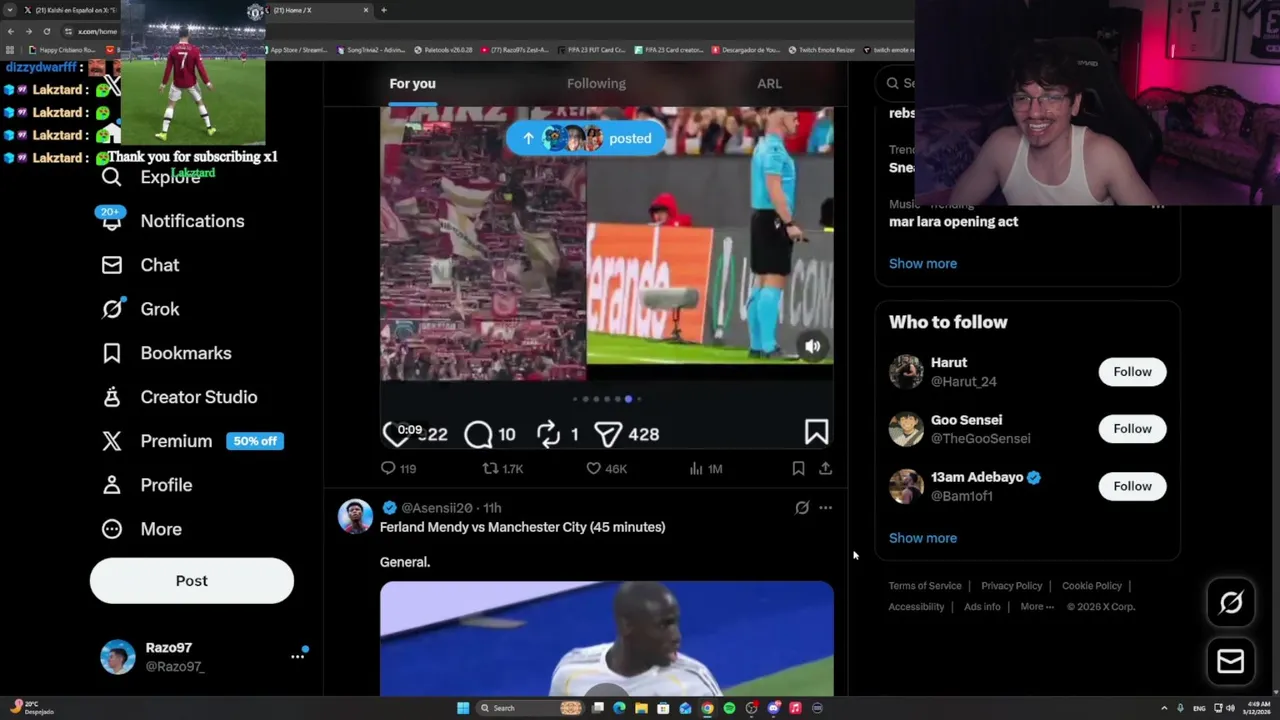
Task: Go to Profile in the sidebar
Action: click(x=146, y=485)
